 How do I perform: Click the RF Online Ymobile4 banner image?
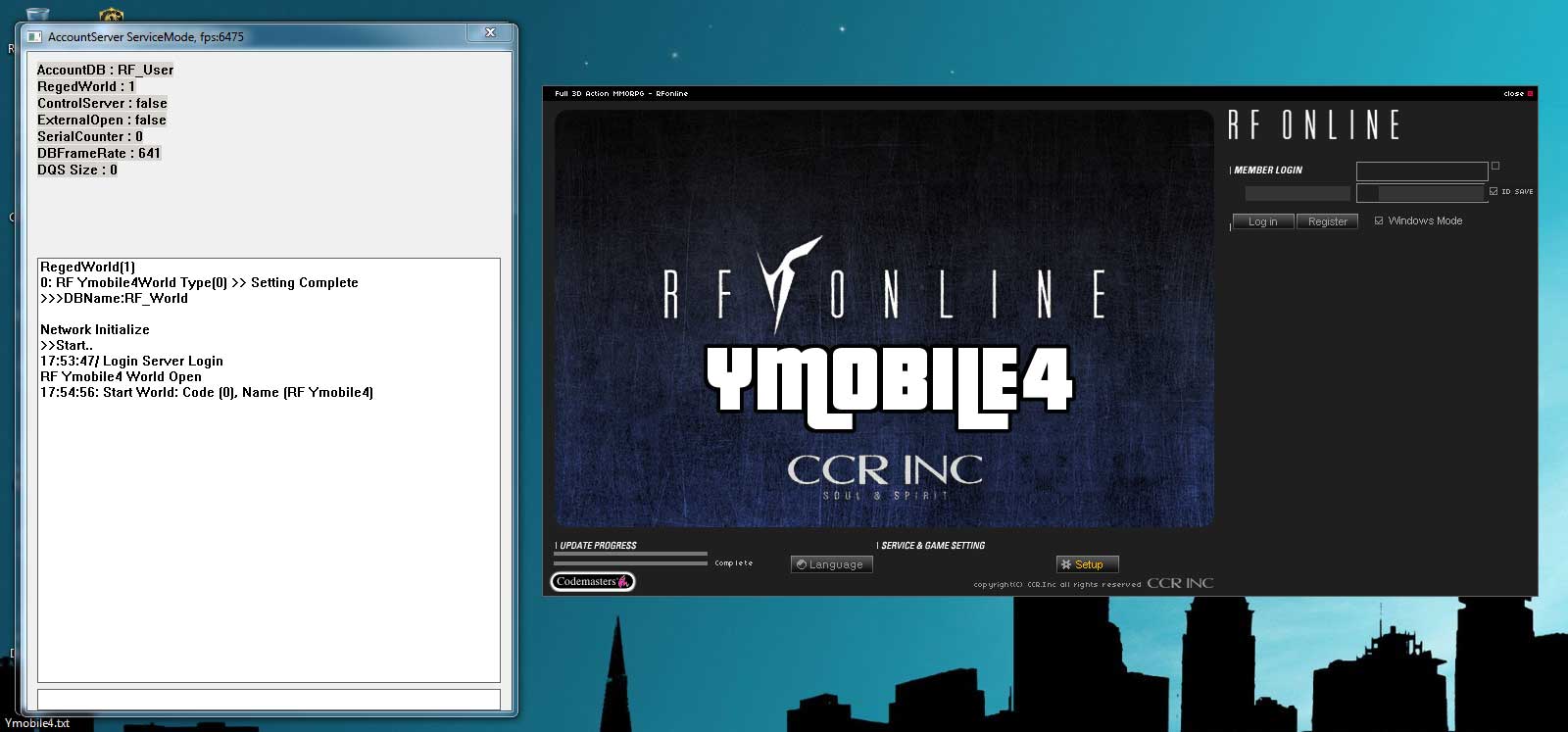coord(884,318)
